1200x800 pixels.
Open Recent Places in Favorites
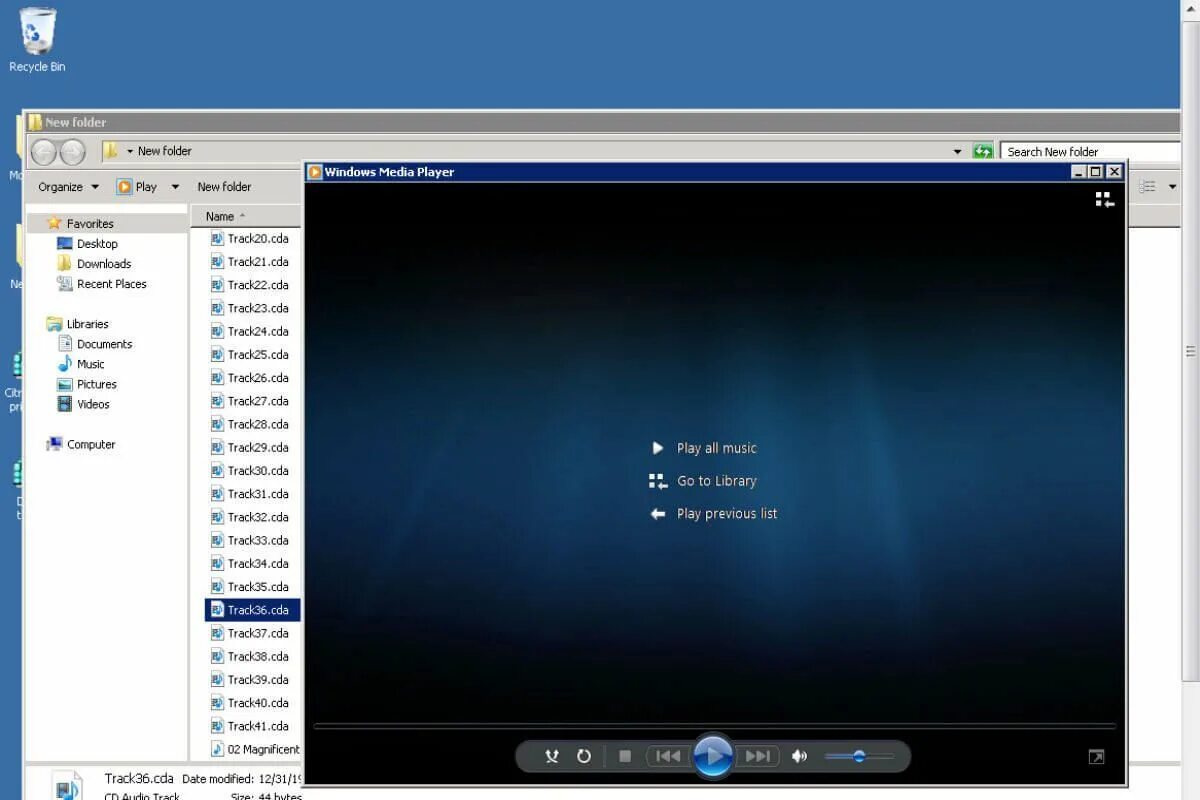[x=101, y=284]
